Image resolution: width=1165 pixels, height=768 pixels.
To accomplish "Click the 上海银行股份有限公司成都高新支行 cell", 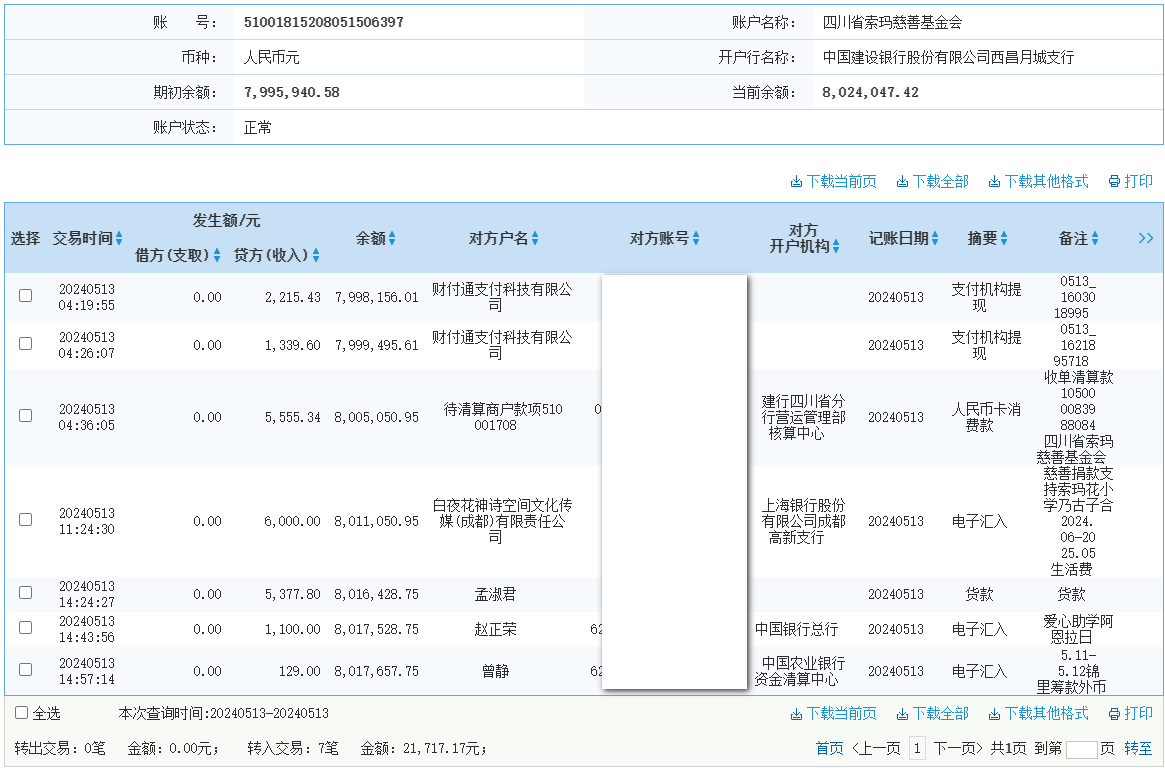I will (x=802, y=521).
